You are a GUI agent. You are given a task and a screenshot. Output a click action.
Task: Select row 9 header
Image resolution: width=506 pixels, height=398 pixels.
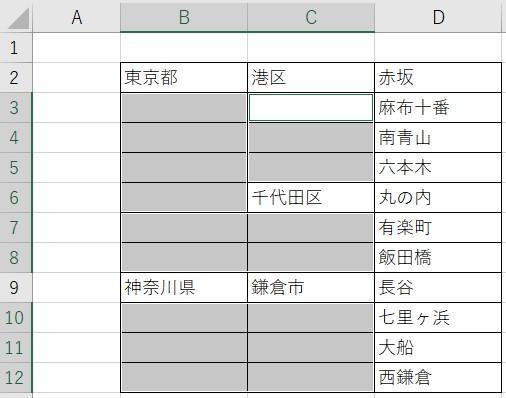point(16,288)
